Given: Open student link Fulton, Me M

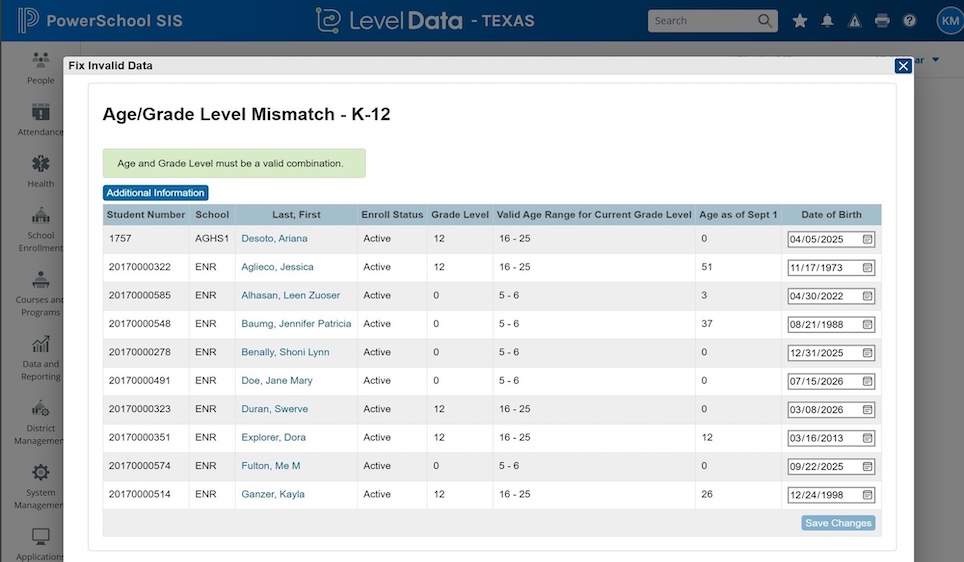Looking at the screenshot, I should point(271,465).
